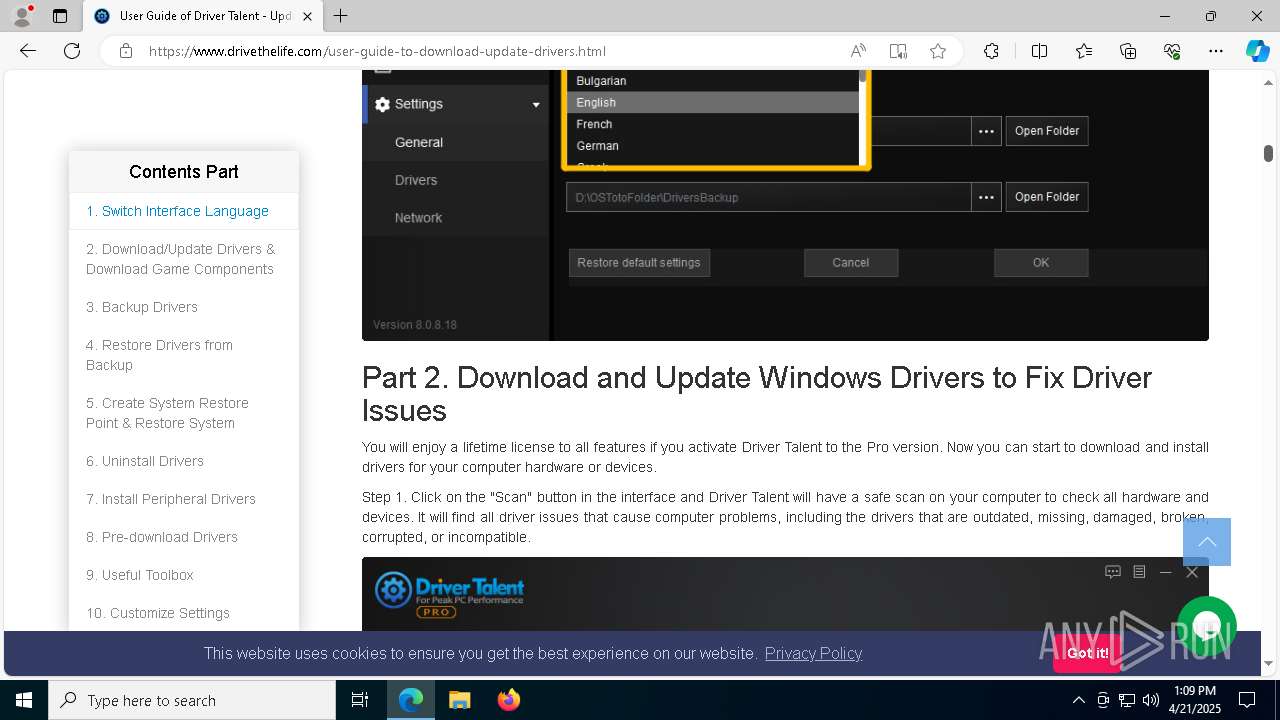Open the green chat bubble widget
The width and height of the screenshot is (1280, 720).
click(1207, 626)
